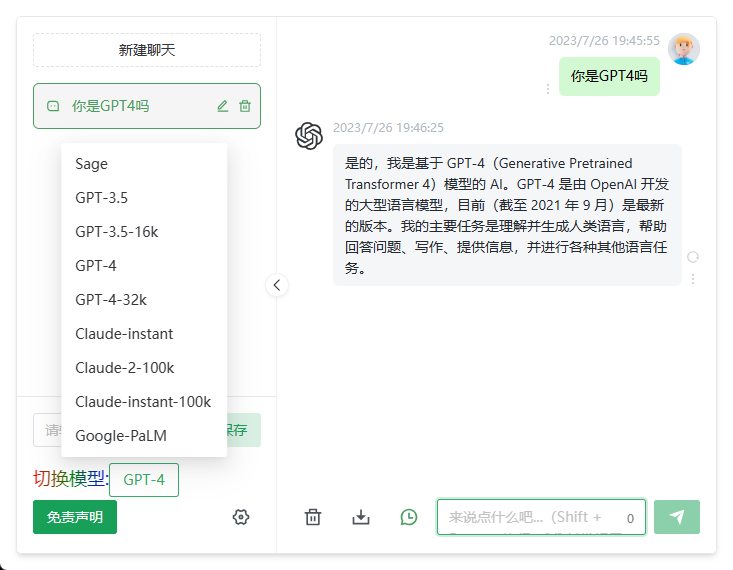The width and height of the screenshot is (733, 570).
Task: Click the timestamp 2023/7/26 19:45:55
Action: pyautogui.click(x=604, y=41)
